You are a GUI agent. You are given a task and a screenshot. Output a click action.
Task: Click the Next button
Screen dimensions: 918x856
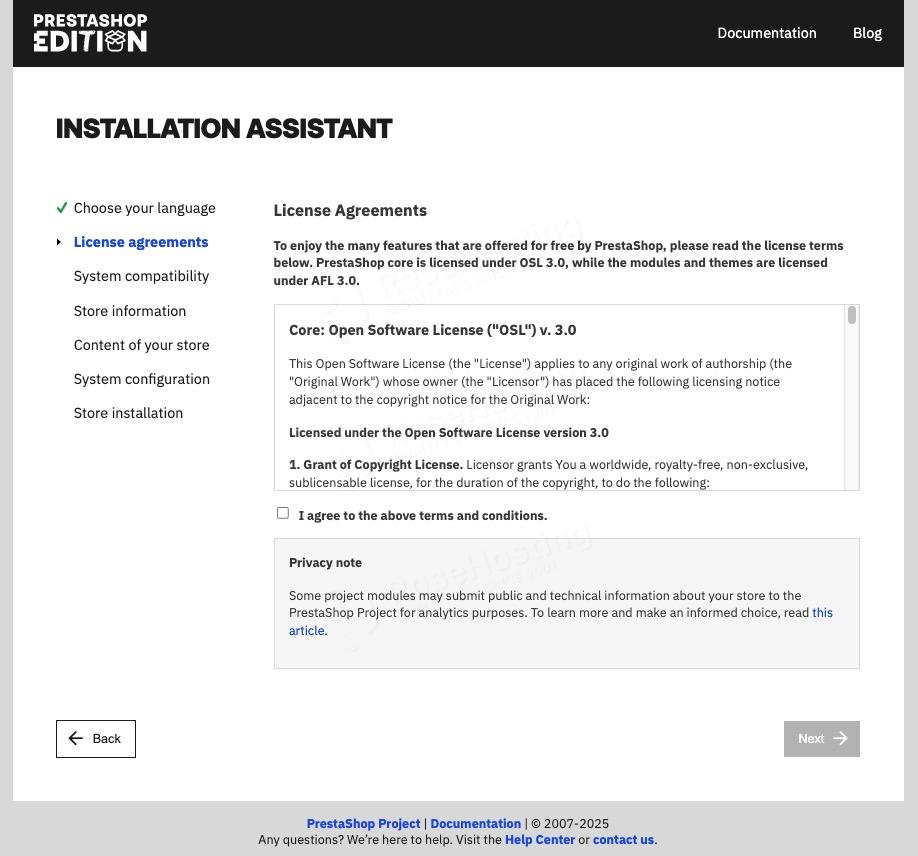tap(822, 739)
